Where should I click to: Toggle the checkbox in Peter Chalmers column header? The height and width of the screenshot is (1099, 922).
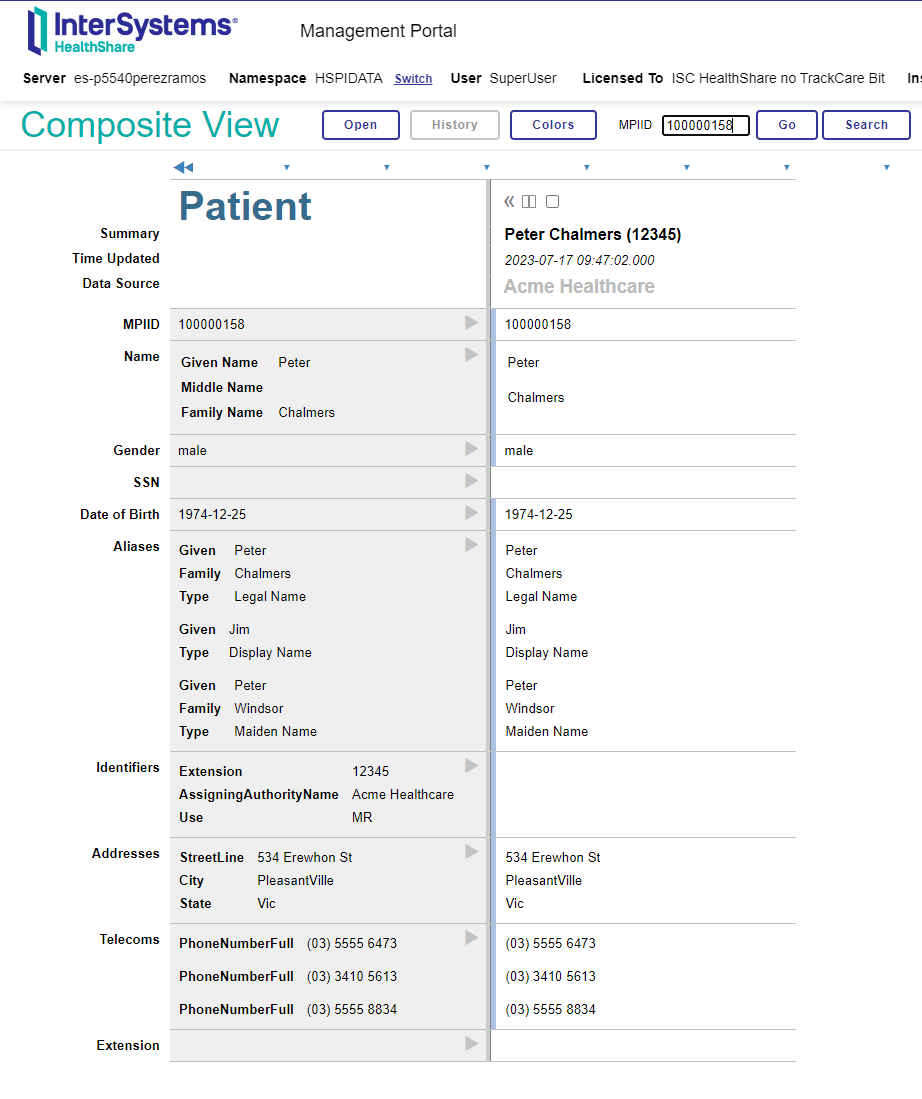point(552,202)
